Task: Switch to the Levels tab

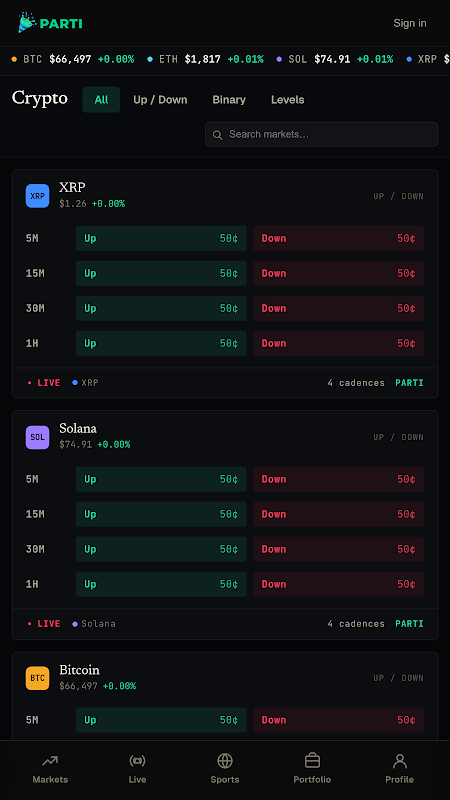Action: click(x=288, y=99)
